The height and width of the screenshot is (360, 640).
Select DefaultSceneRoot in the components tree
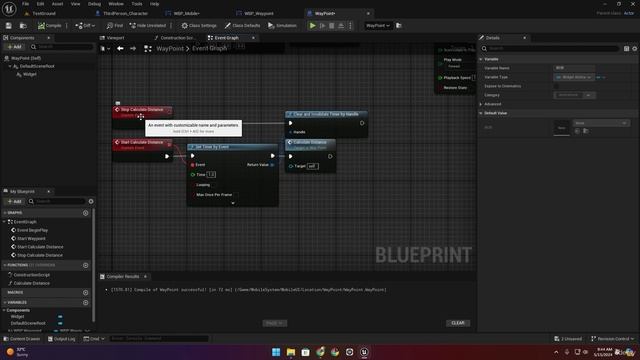[37, 66]
